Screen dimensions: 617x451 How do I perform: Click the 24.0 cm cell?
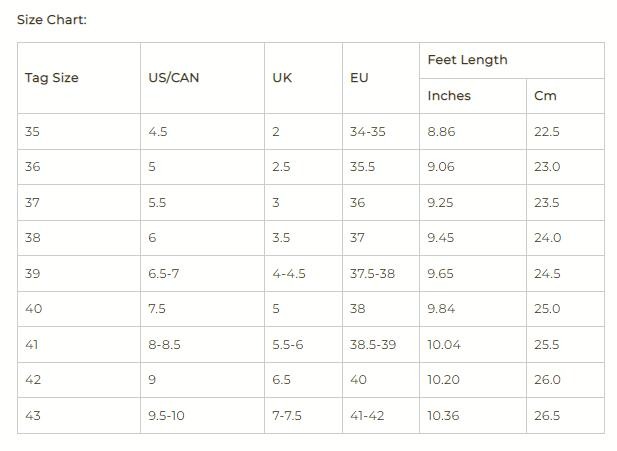(547, 238)
